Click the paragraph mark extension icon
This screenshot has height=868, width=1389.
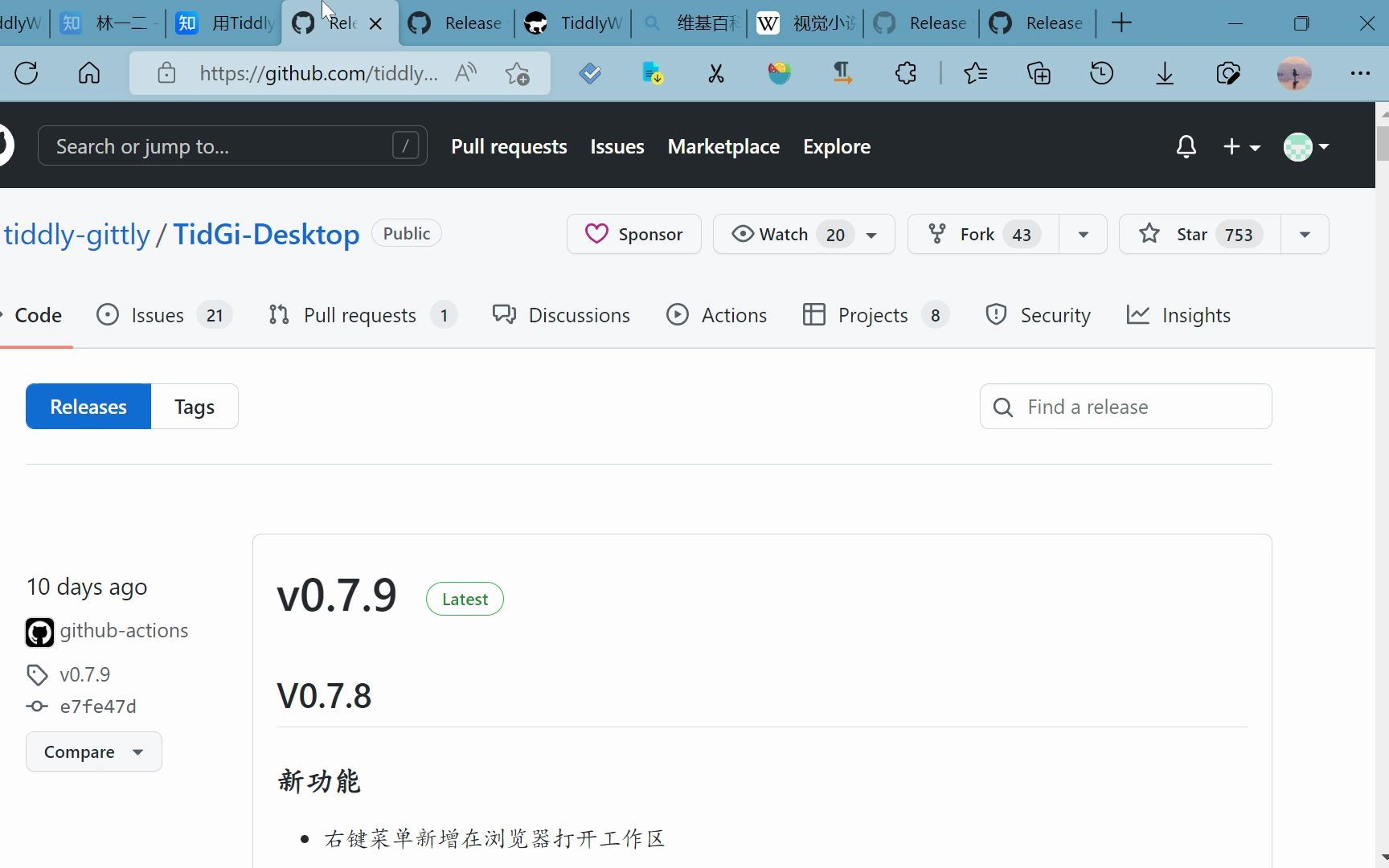[x=842, y=73]
